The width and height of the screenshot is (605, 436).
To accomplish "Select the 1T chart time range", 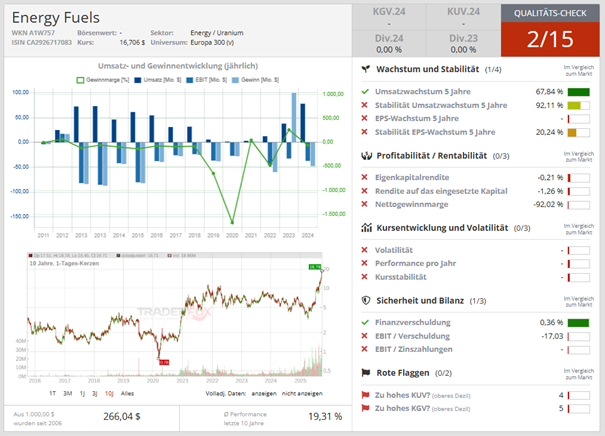I will coord(52,394).
